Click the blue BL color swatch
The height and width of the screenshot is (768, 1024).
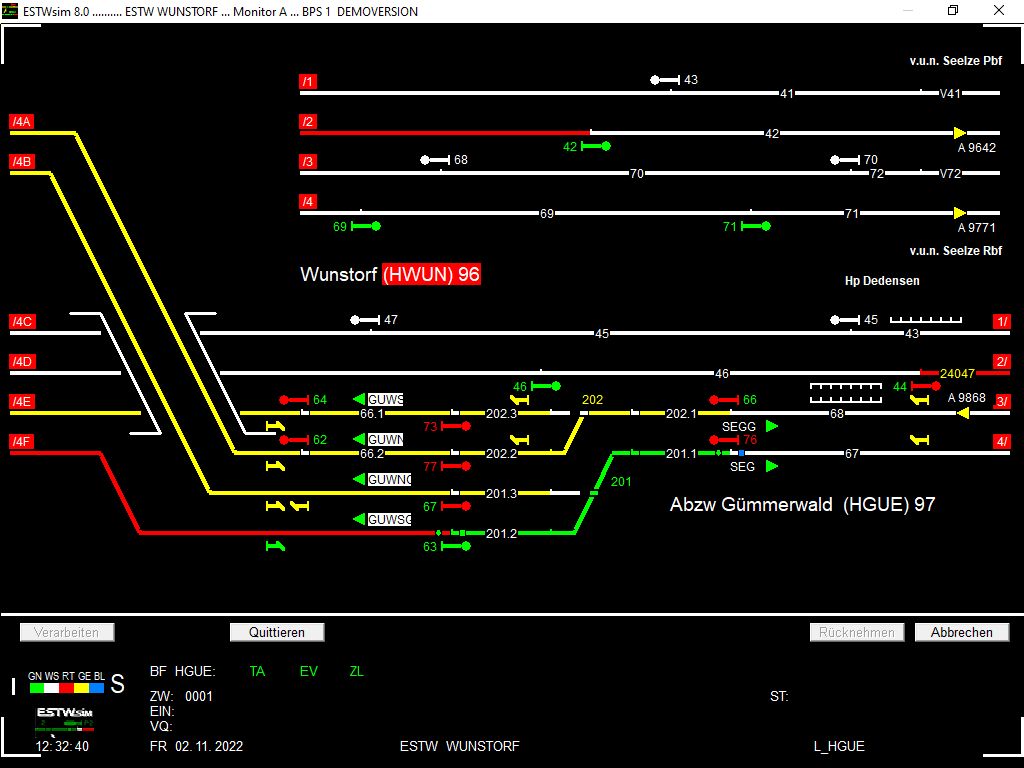[x=98, y=687]
